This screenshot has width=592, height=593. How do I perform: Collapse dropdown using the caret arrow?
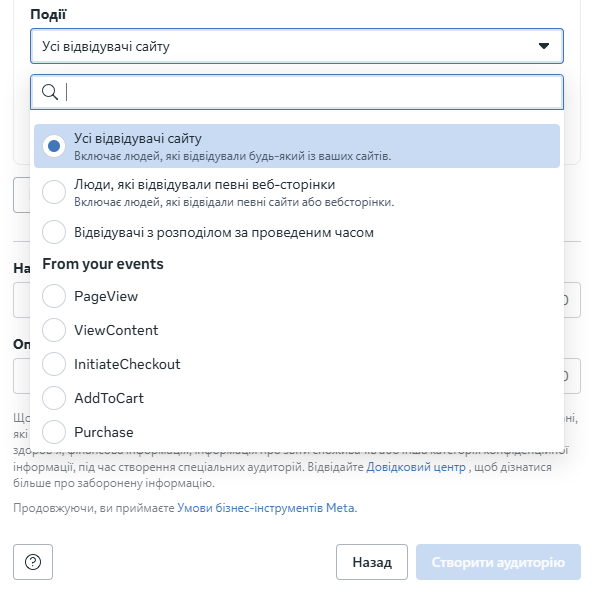point(544,46)
